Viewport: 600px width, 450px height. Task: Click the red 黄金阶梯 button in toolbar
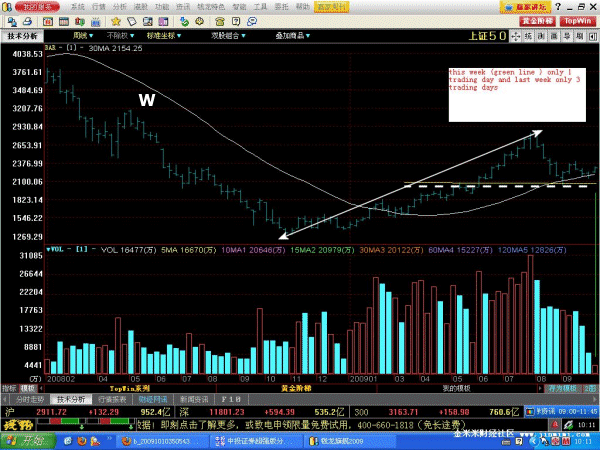pos(538,21)
